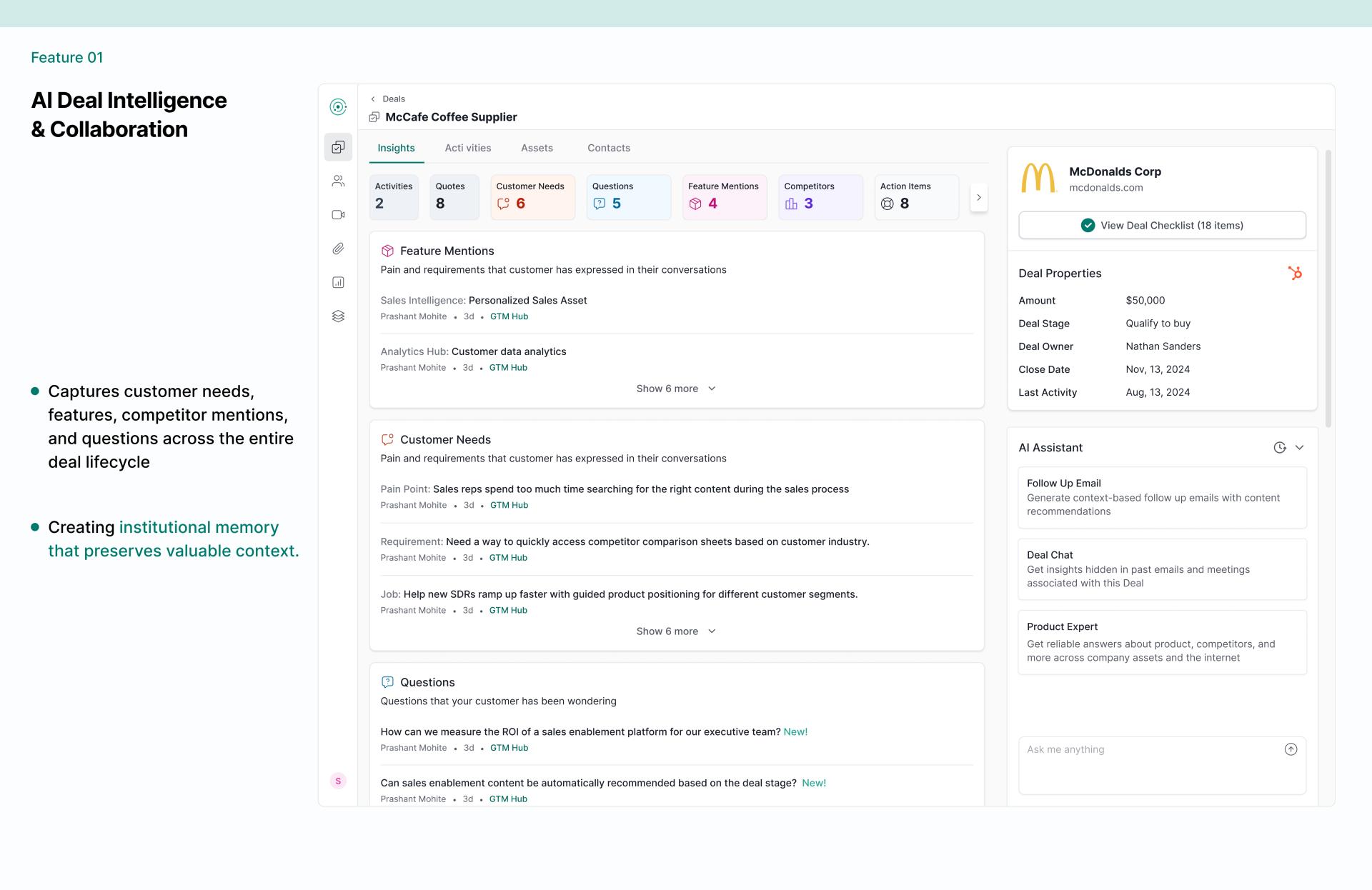The height and width of the screenshot is (890, 1372).
Task: Open the analytics chart sidebar icon
Action: [x=338, y=282]
